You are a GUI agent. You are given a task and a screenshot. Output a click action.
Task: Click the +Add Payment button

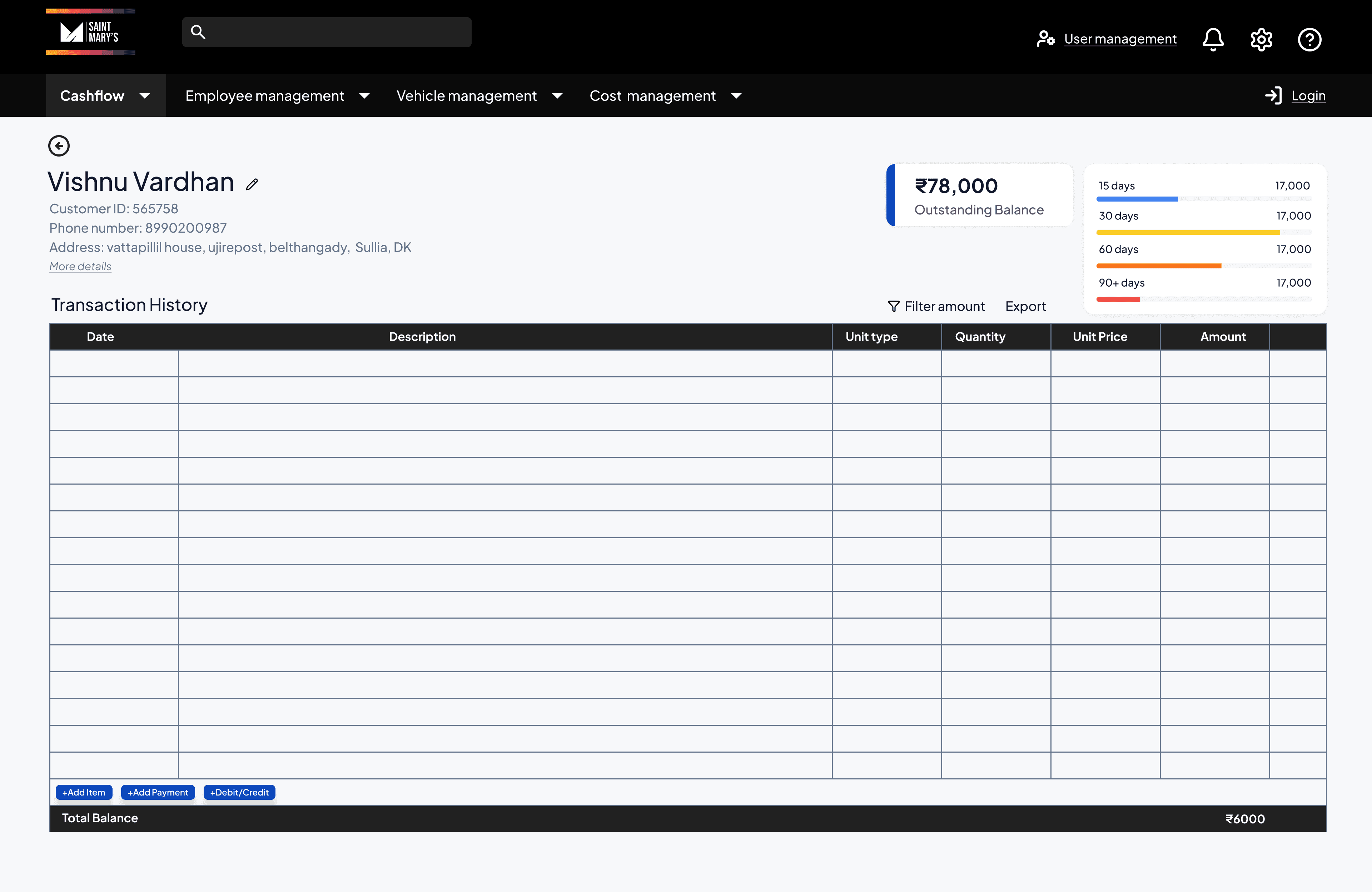[157, 792]
